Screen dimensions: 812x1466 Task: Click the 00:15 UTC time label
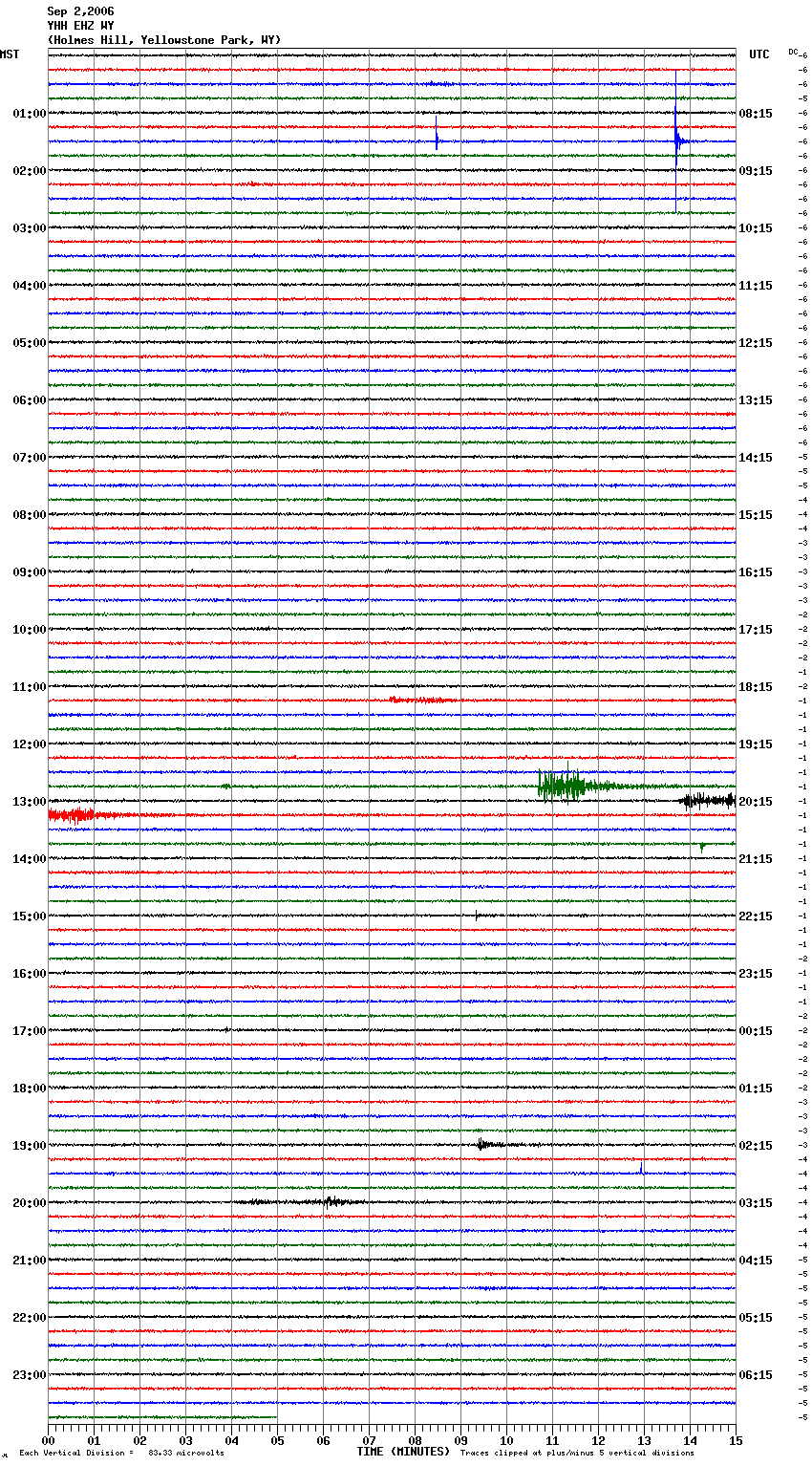tap(756, 1031)
